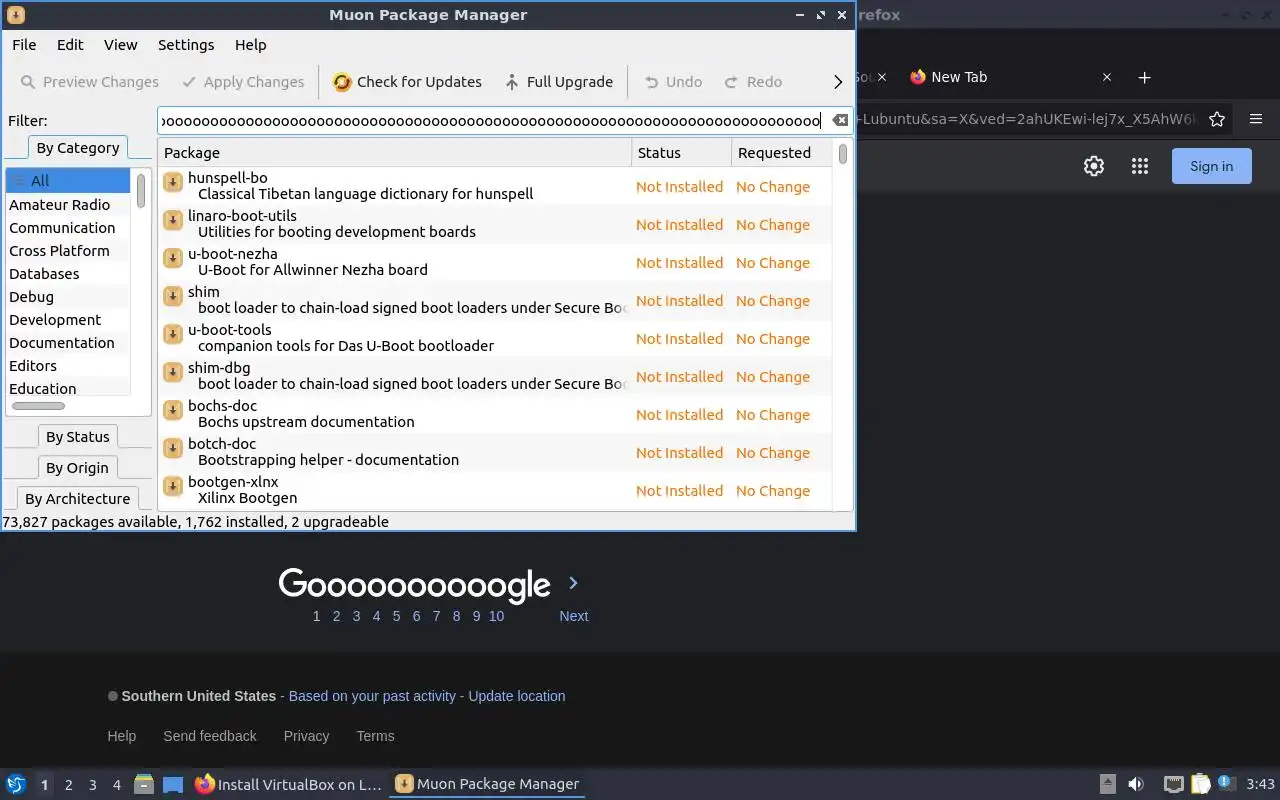Bookmark this page with Firefox star icon
This screenshot has height=800, width=1280.
coord(1217,119)
